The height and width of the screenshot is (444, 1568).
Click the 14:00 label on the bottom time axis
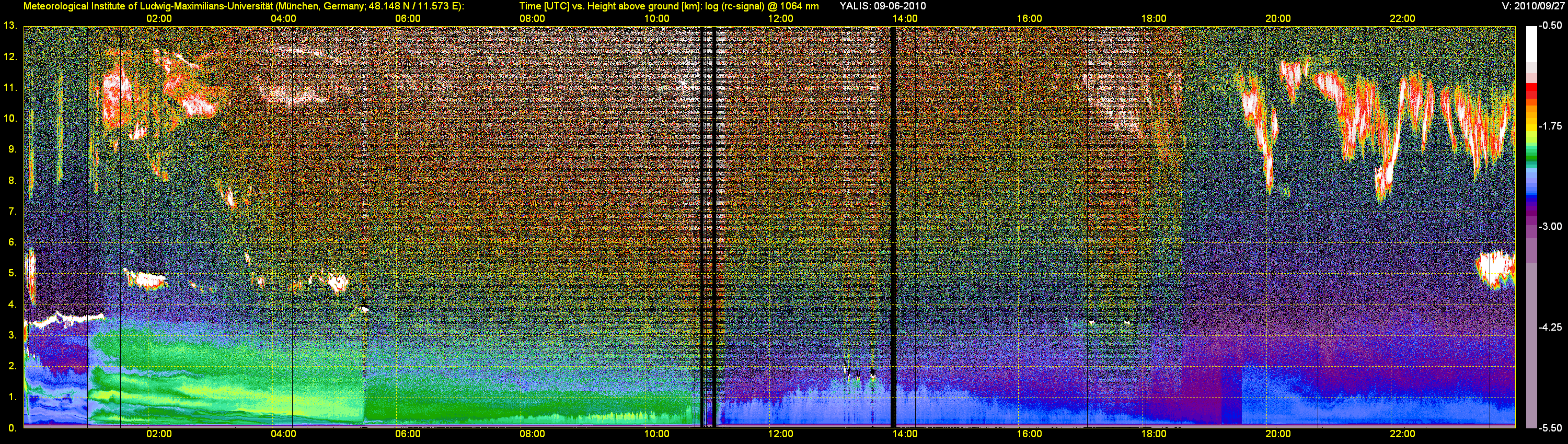point(905,434)
